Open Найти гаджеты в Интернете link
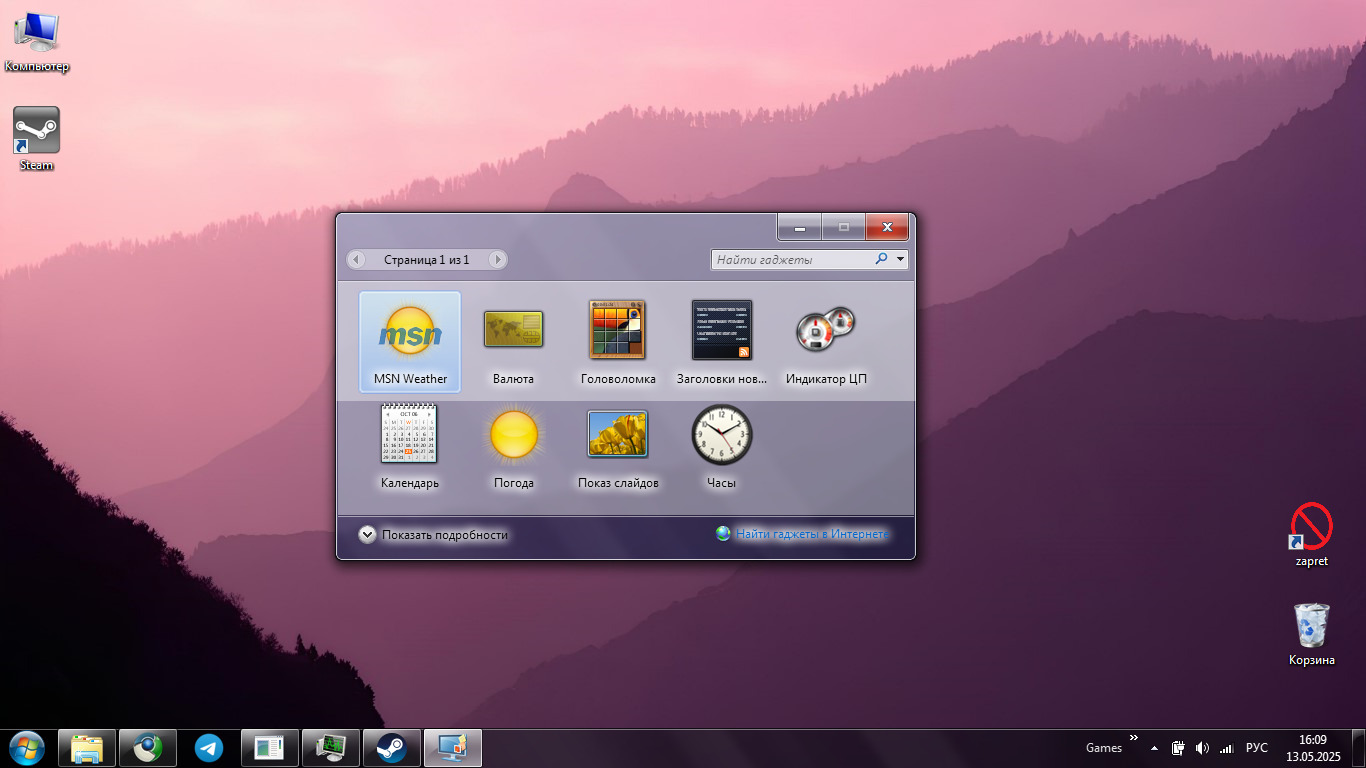1366x768 pixels. (x=811, y=534)
